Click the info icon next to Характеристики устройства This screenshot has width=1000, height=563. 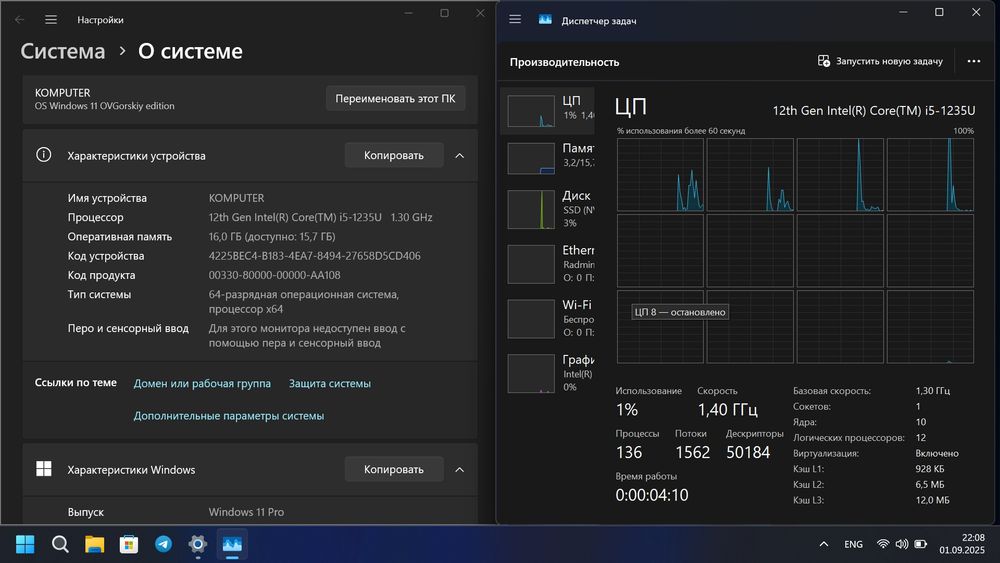coord(43,155)
